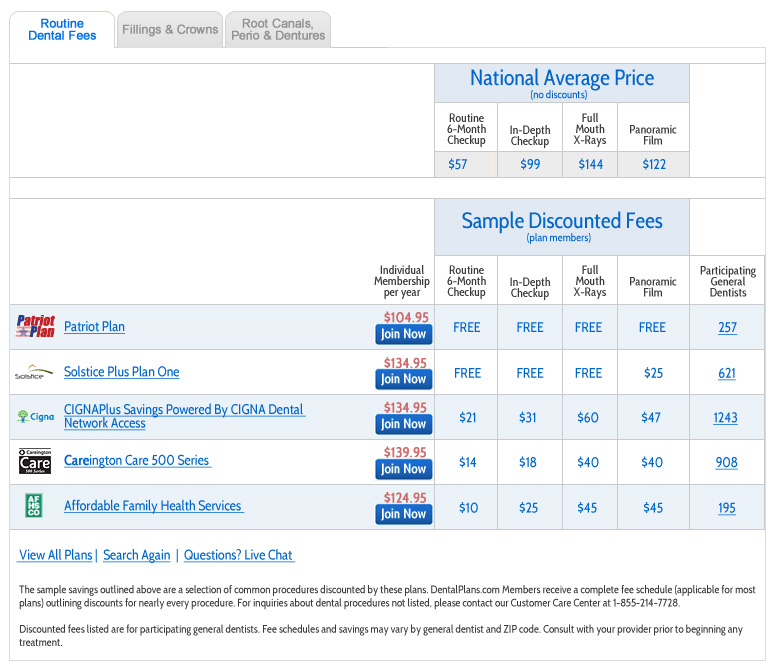
Task: Click the $139.95 Careington membership price
Action: [405, 452]
